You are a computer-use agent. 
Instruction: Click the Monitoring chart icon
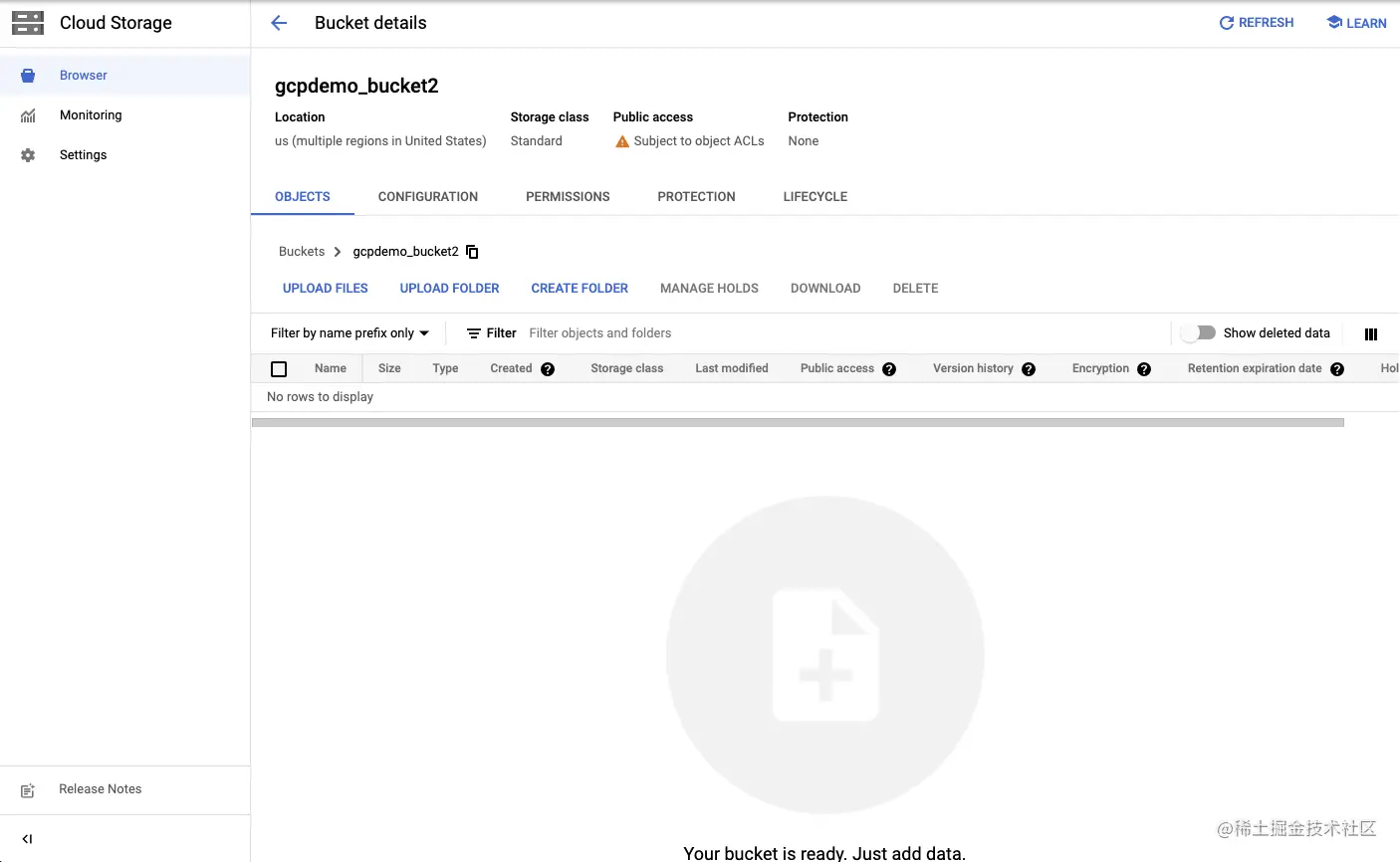(28, 115)
